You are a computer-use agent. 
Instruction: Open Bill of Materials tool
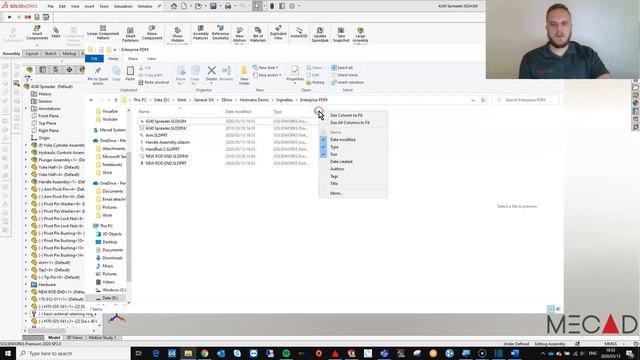258,35
